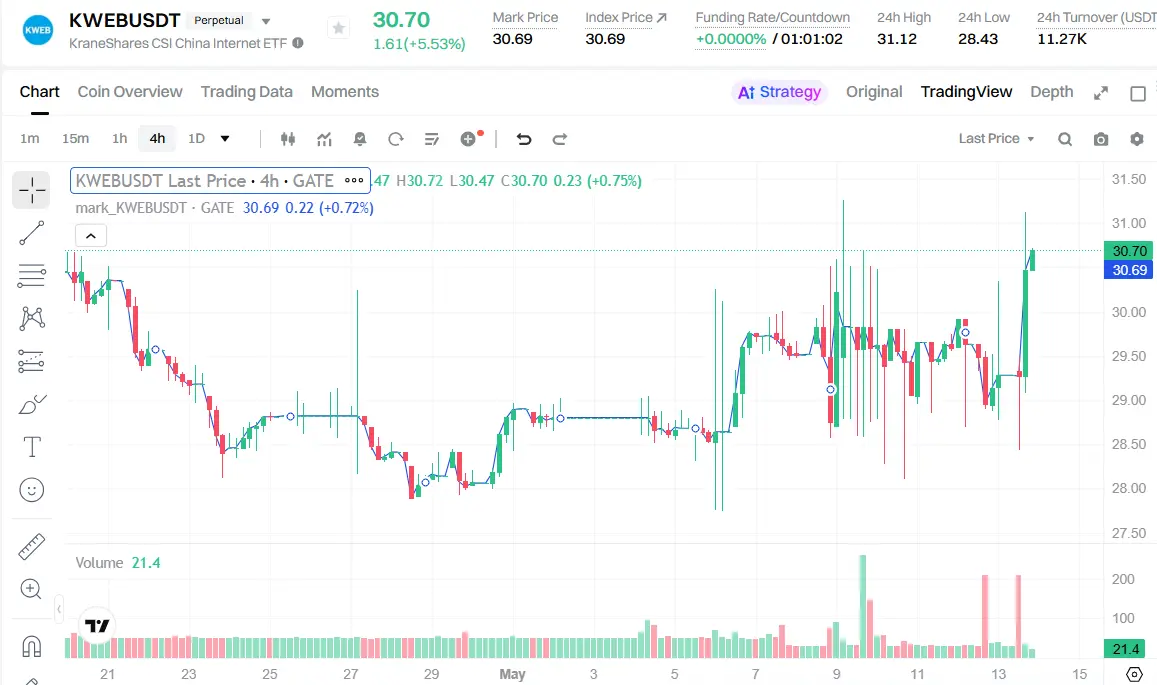The height and width of the screenshot is (685, 1157).
Task: Open the Index Price link
Action: 626,18
